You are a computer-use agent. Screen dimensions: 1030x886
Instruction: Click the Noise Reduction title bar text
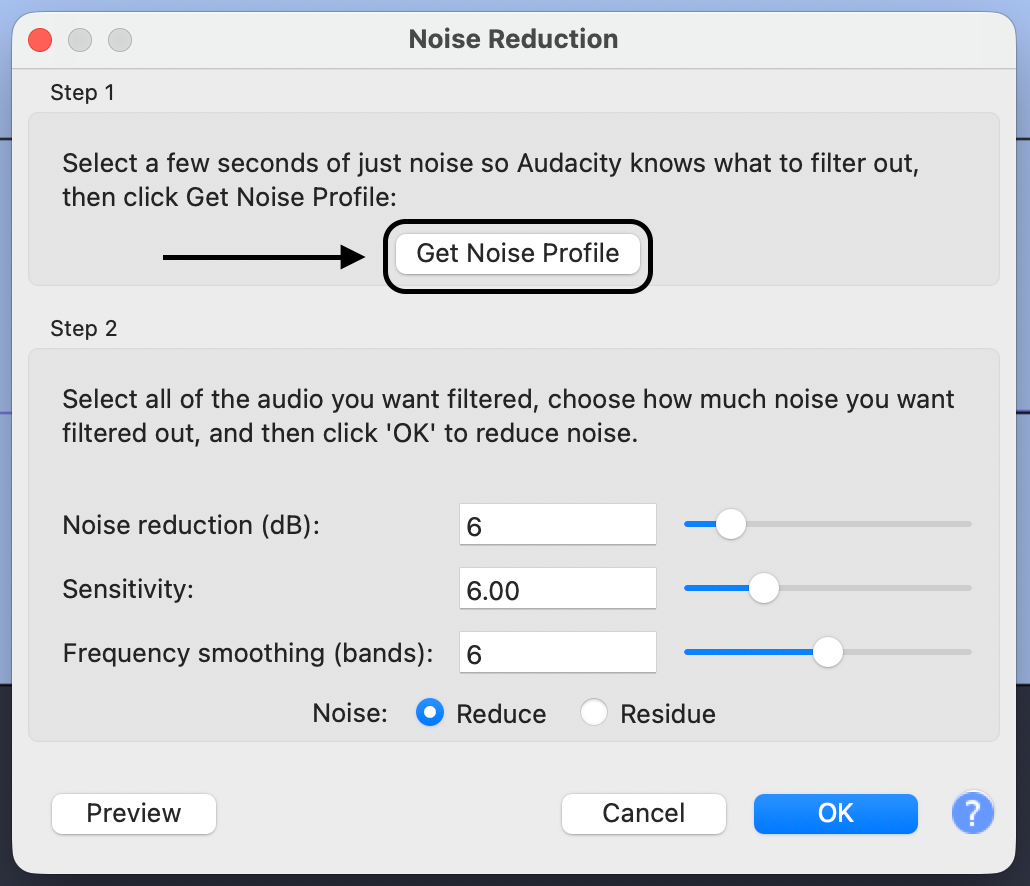(513, 40)
